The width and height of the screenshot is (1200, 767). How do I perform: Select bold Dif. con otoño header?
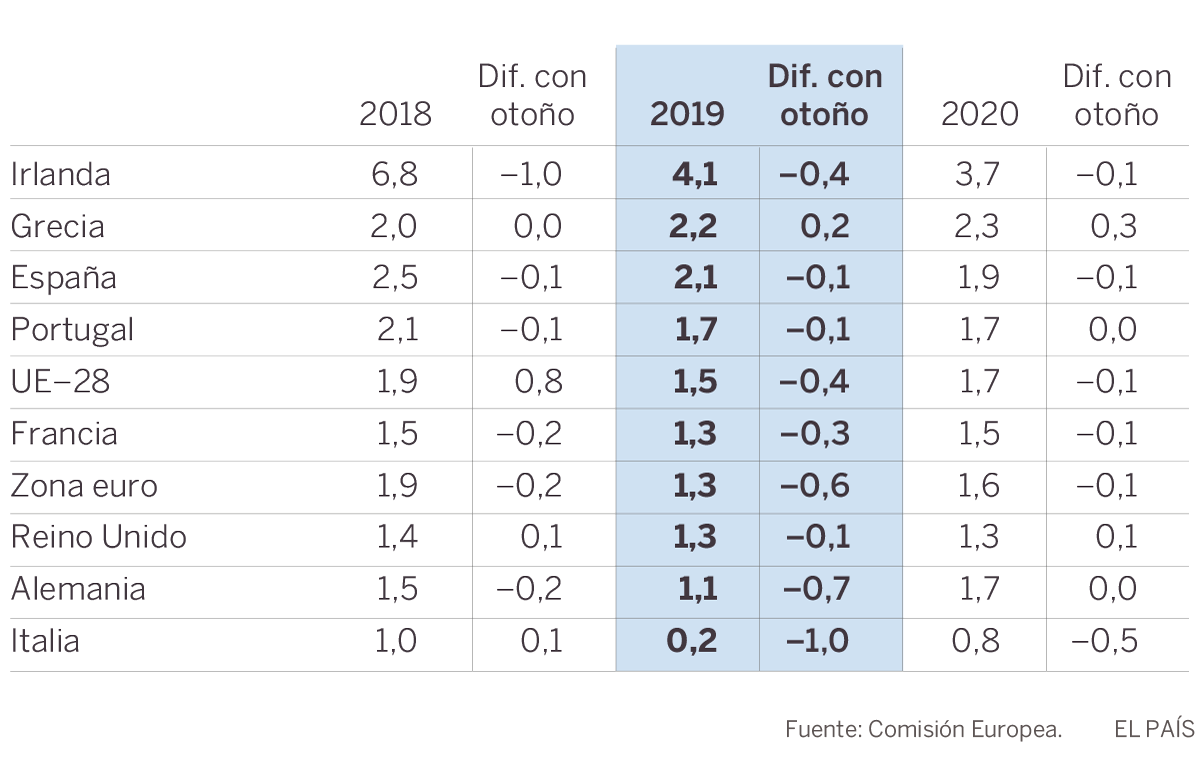(825, 95)
